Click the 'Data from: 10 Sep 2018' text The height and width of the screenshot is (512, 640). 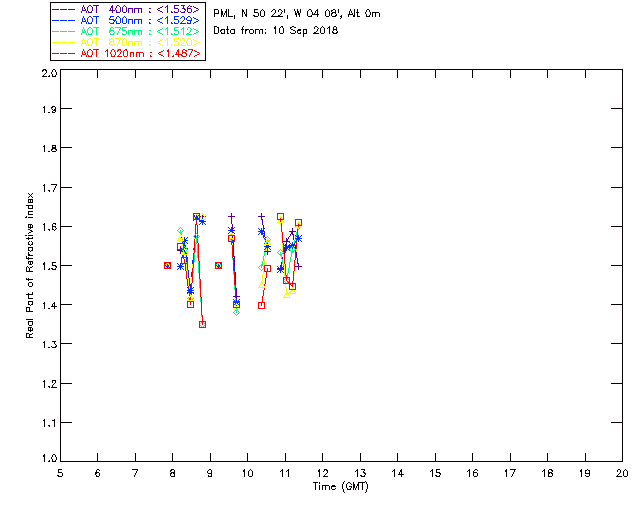[276, 31]
